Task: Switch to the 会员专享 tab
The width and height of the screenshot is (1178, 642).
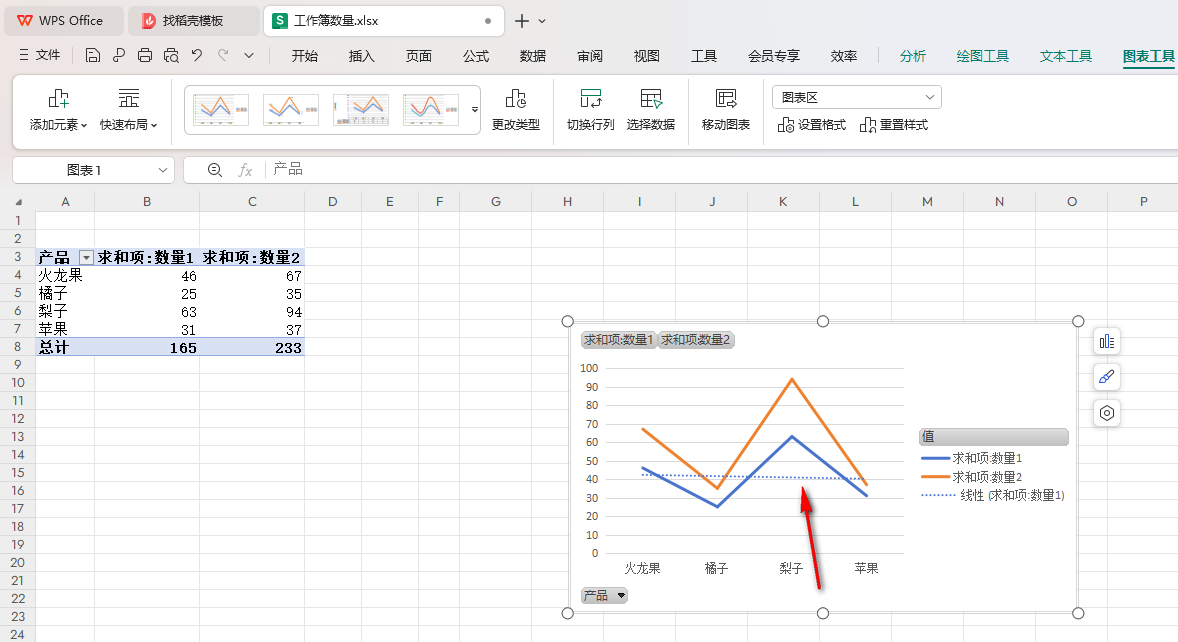Action: point(774,56)
